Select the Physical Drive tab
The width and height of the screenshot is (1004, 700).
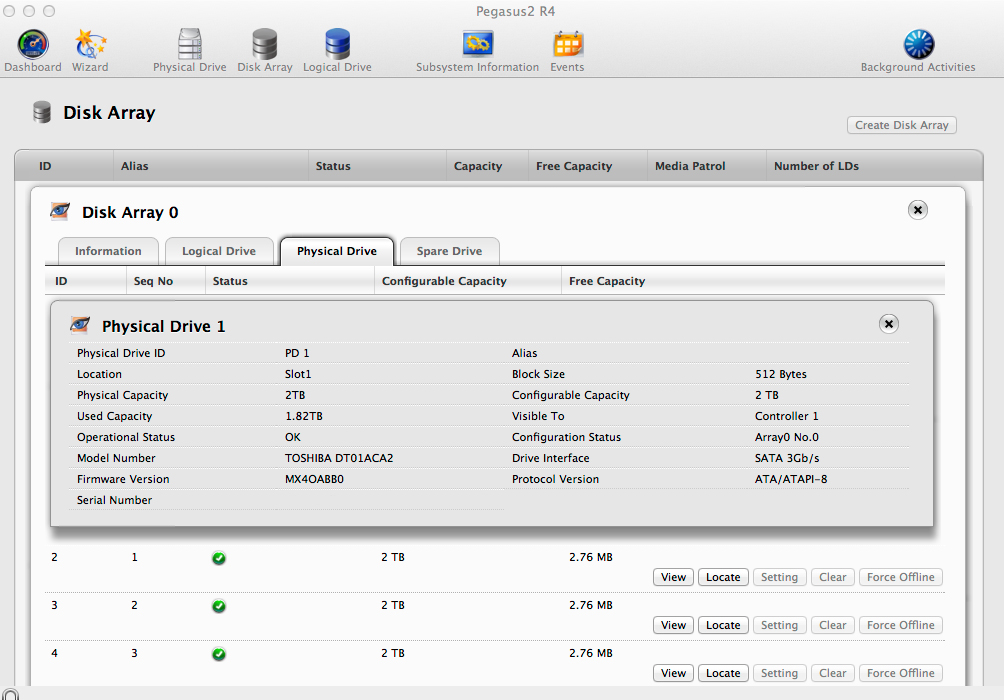pos(337,251)
